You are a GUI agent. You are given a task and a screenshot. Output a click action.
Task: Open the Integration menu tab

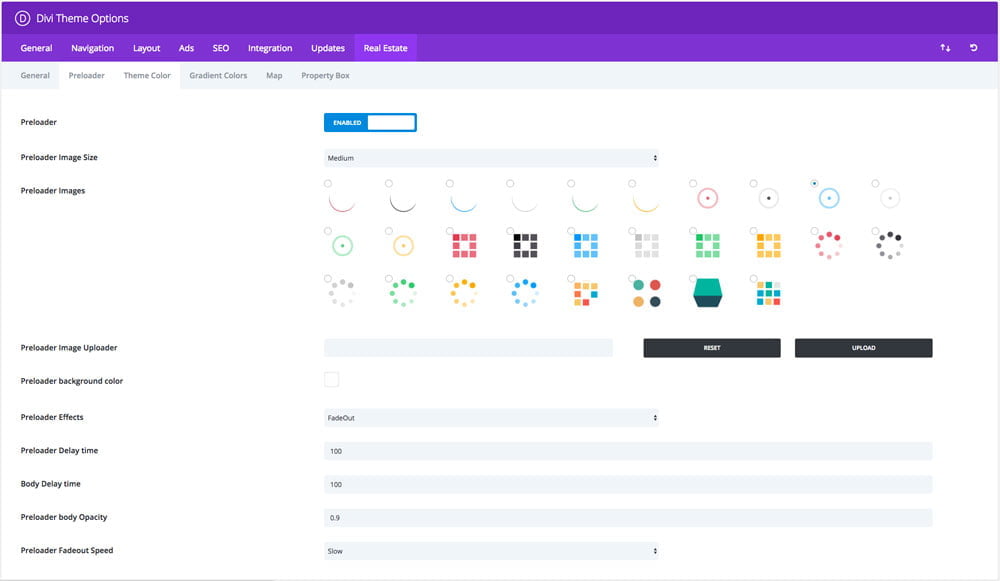coord(270,48)
